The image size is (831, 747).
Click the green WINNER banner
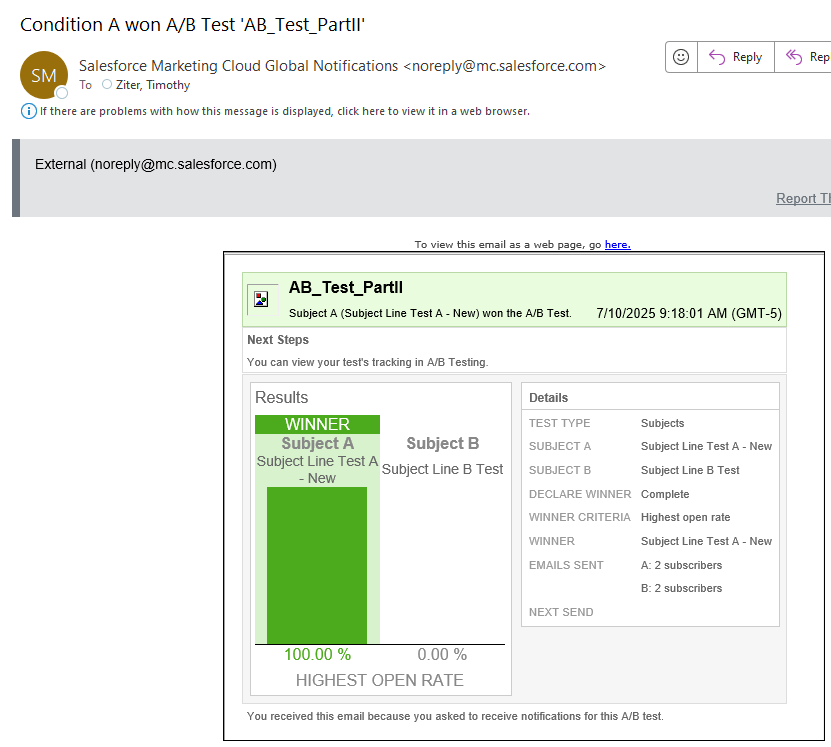317,425
